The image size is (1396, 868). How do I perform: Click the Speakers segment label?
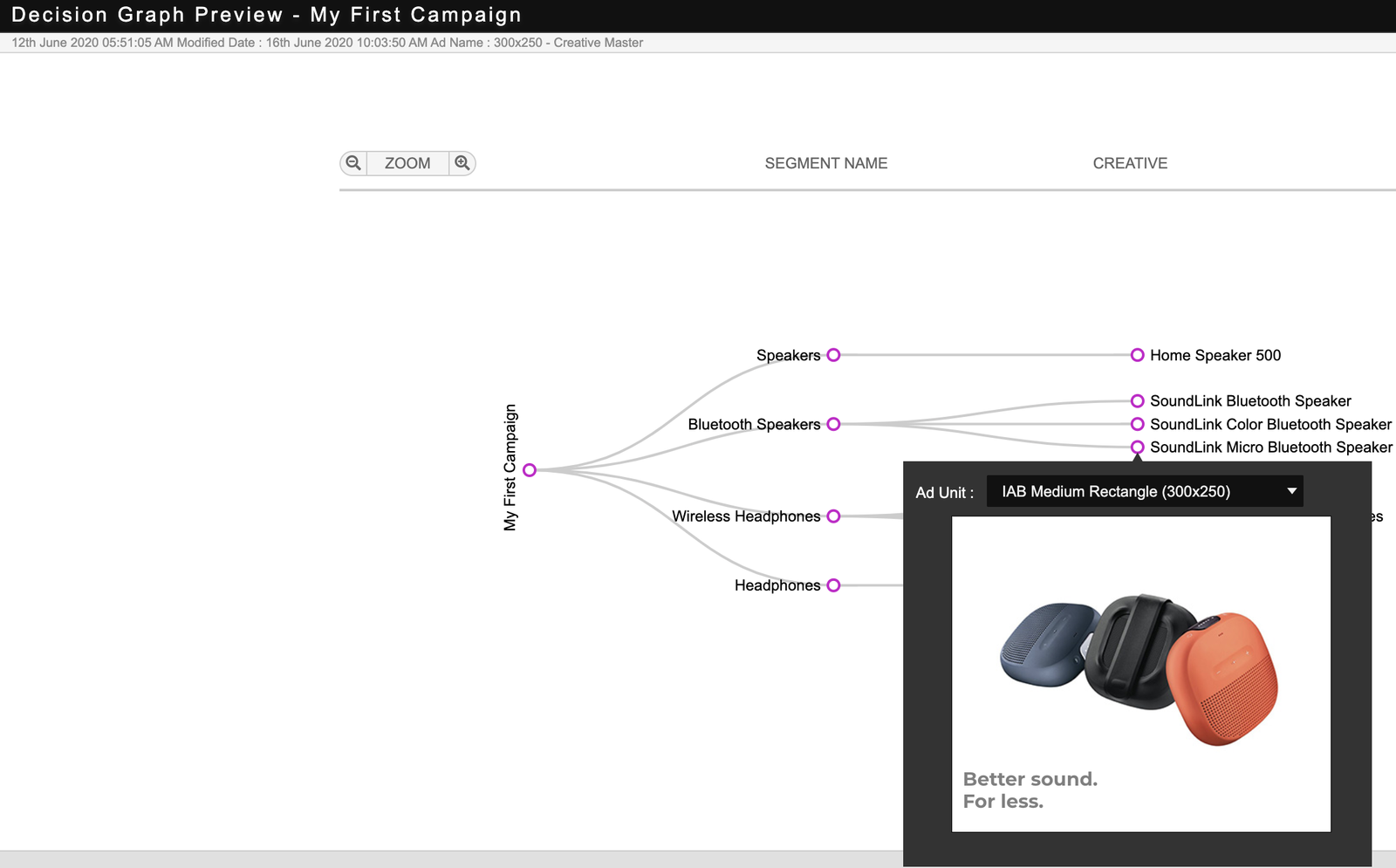coord(788,355)
